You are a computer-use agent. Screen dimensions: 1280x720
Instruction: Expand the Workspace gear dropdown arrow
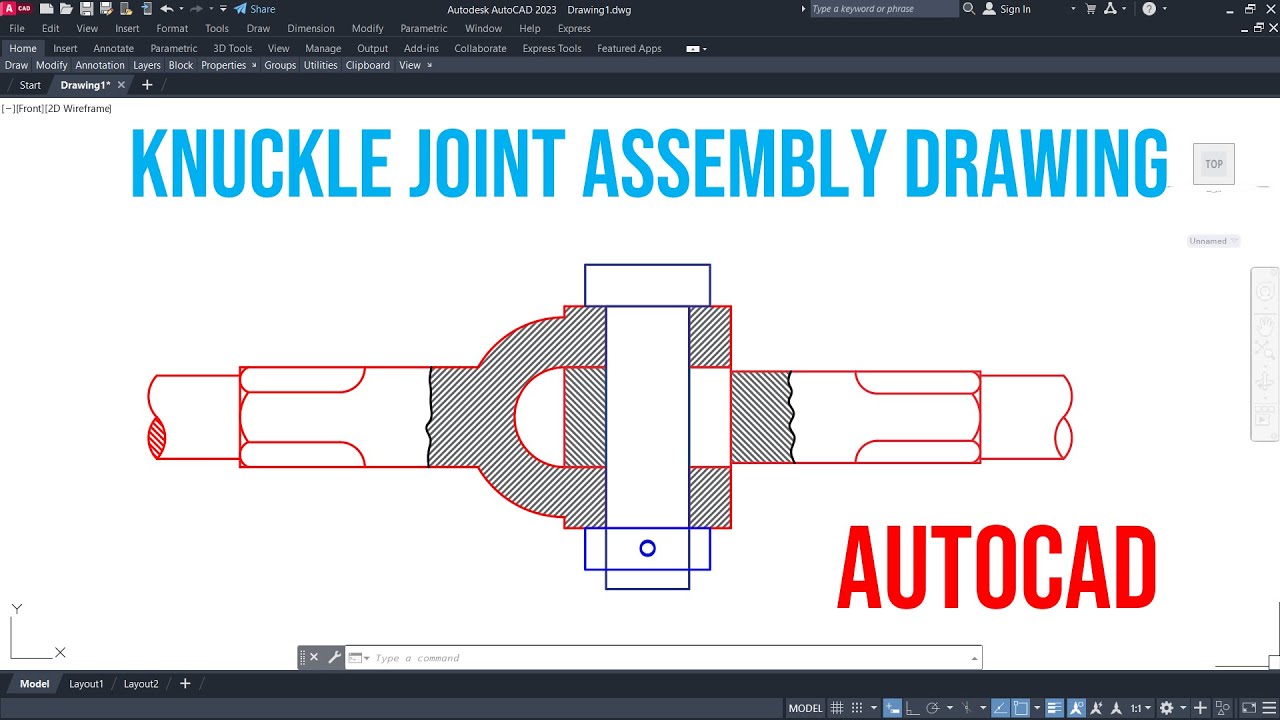[x=1183, y=708]
